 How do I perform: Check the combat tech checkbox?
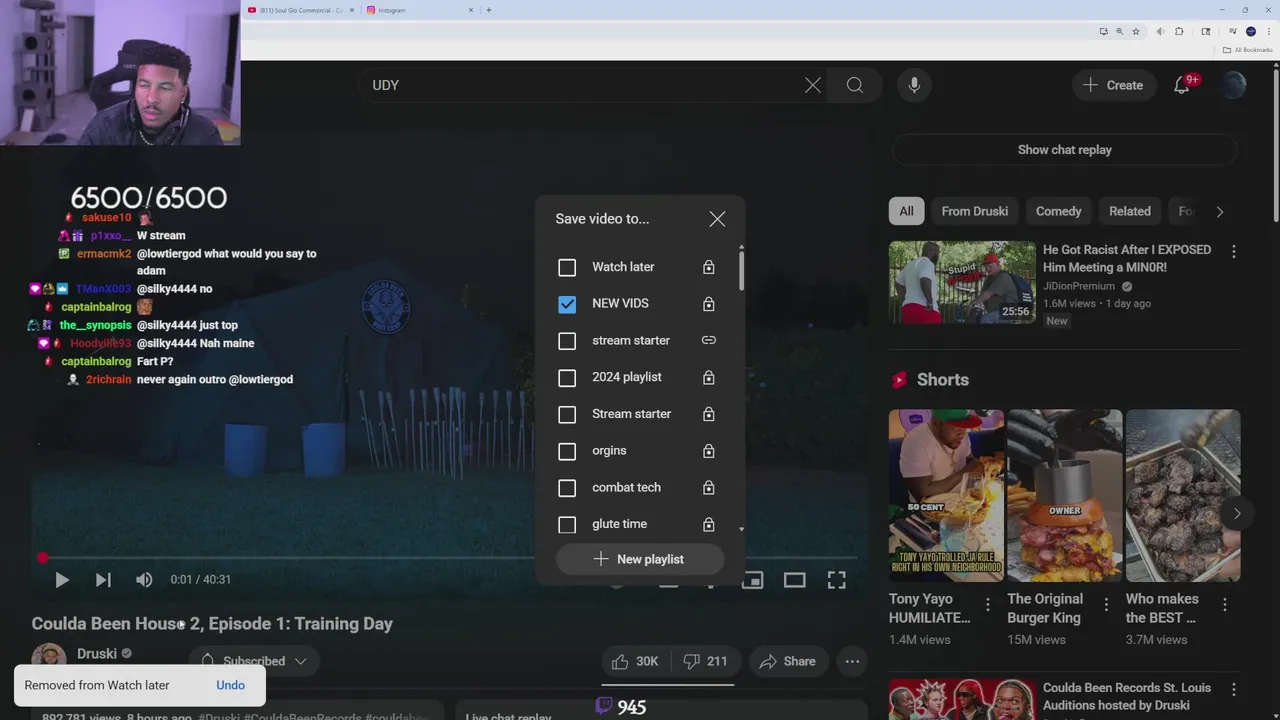click(x=567, y=488)
